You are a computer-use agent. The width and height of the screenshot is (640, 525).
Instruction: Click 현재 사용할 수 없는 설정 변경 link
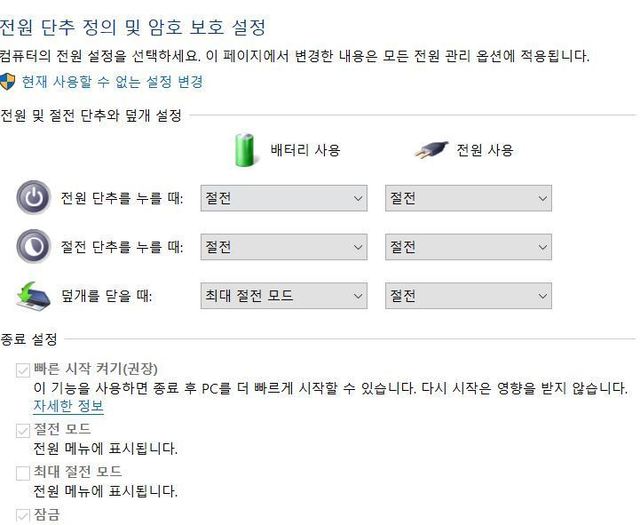pos(112,82)
